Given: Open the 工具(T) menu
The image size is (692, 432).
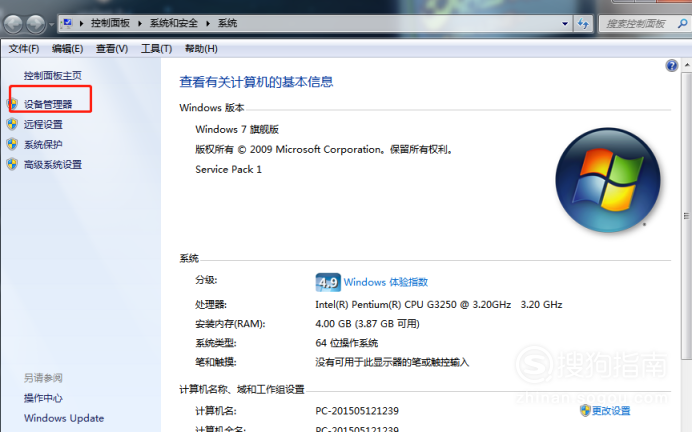Looking at the screenshot, I should coord(156,49).
